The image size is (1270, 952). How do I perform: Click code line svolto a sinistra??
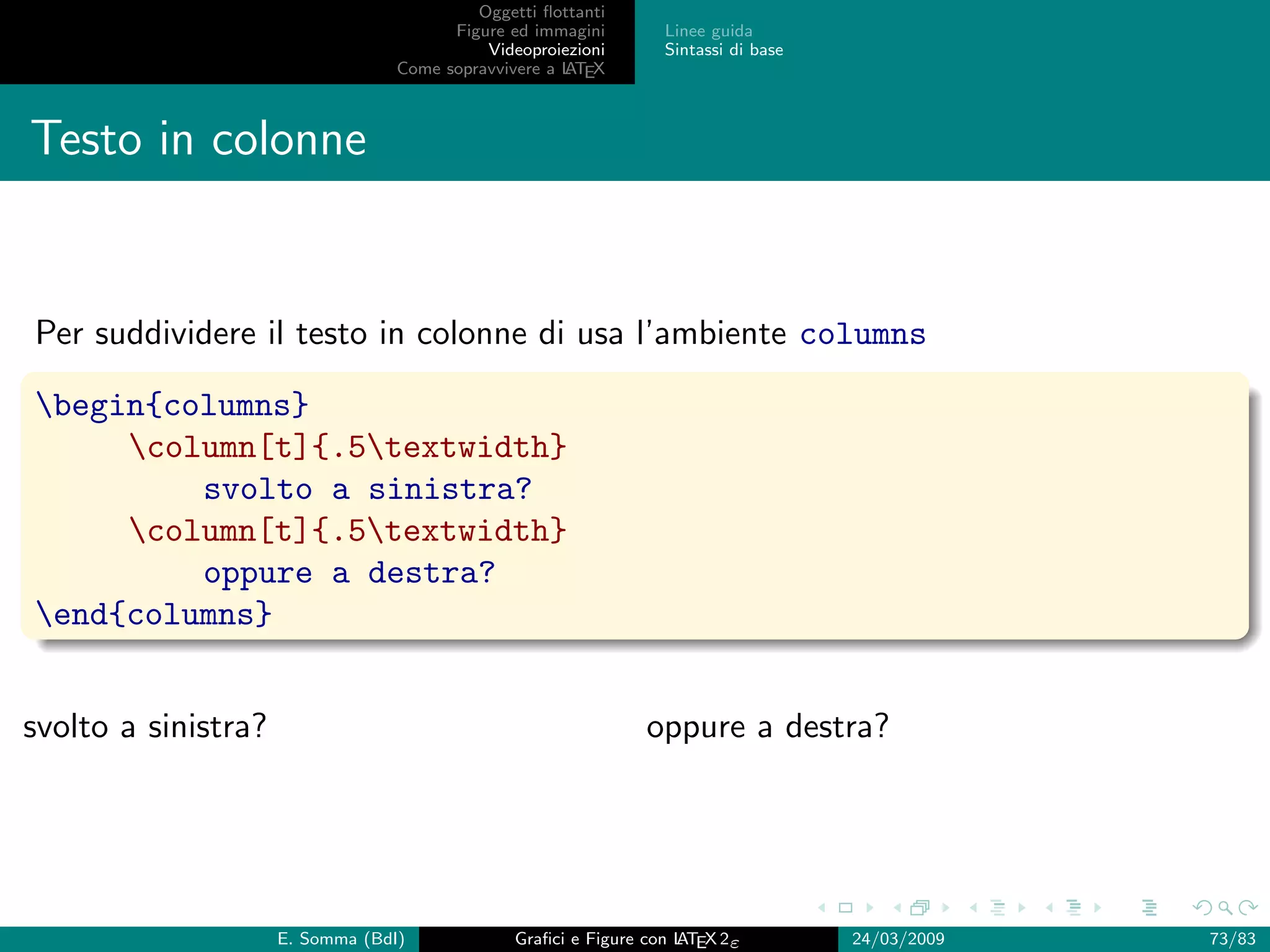coord(368,489)
